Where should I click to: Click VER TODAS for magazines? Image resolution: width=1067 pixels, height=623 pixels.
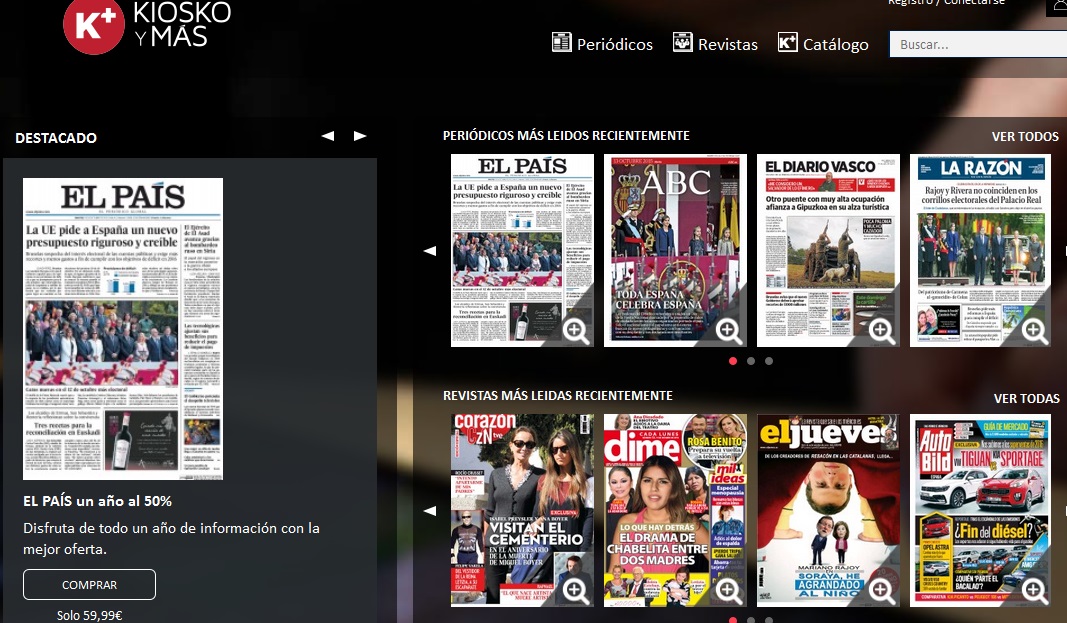pyautogui.click(x=1026, y=399)
